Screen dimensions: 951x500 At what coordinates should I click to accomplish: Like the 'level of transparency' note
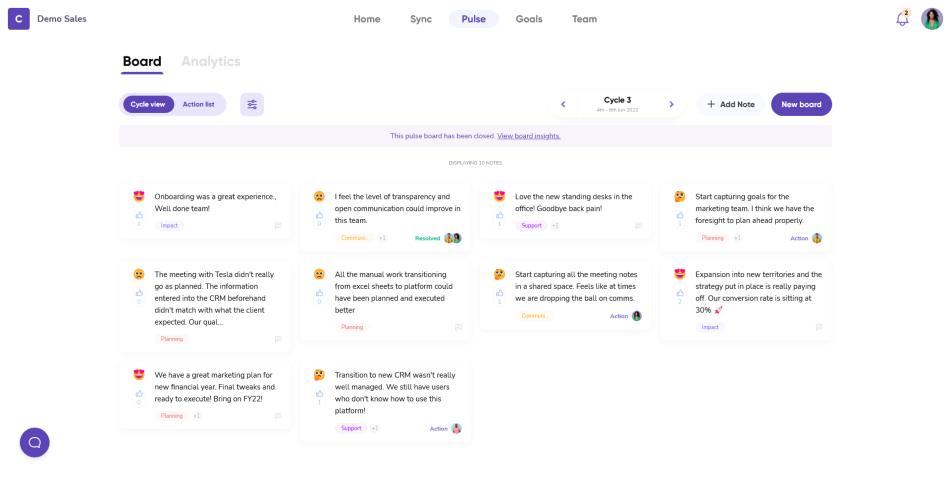click(x=319, y=215)
